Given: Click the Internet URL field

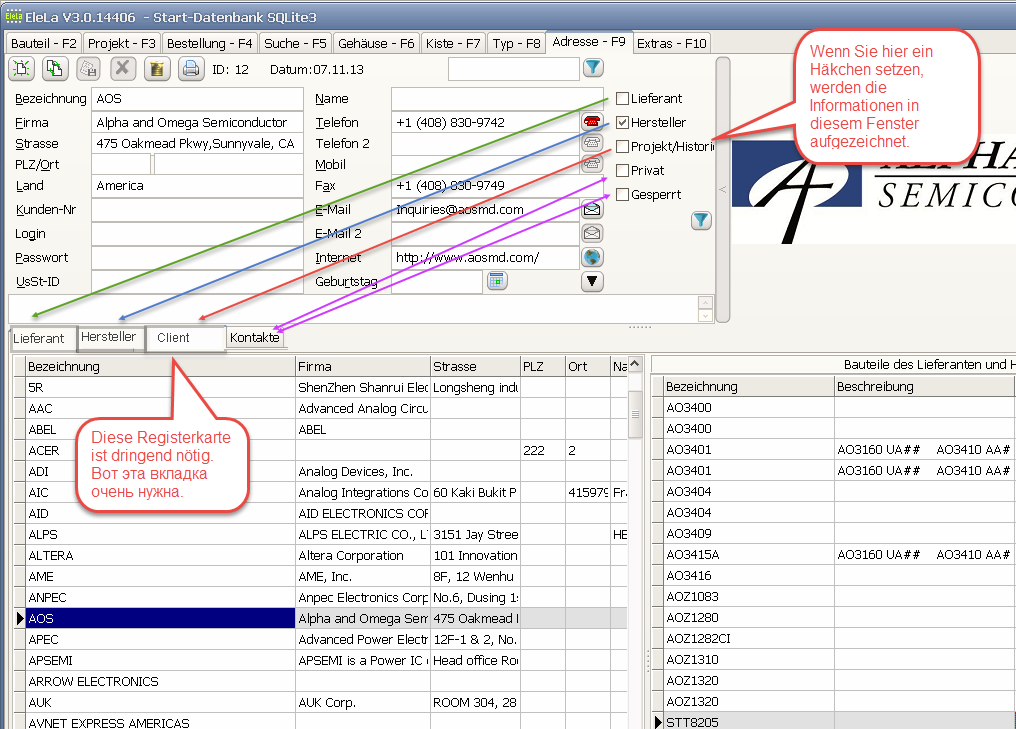Looking at the screenshot, I should [x=485, y=257].
